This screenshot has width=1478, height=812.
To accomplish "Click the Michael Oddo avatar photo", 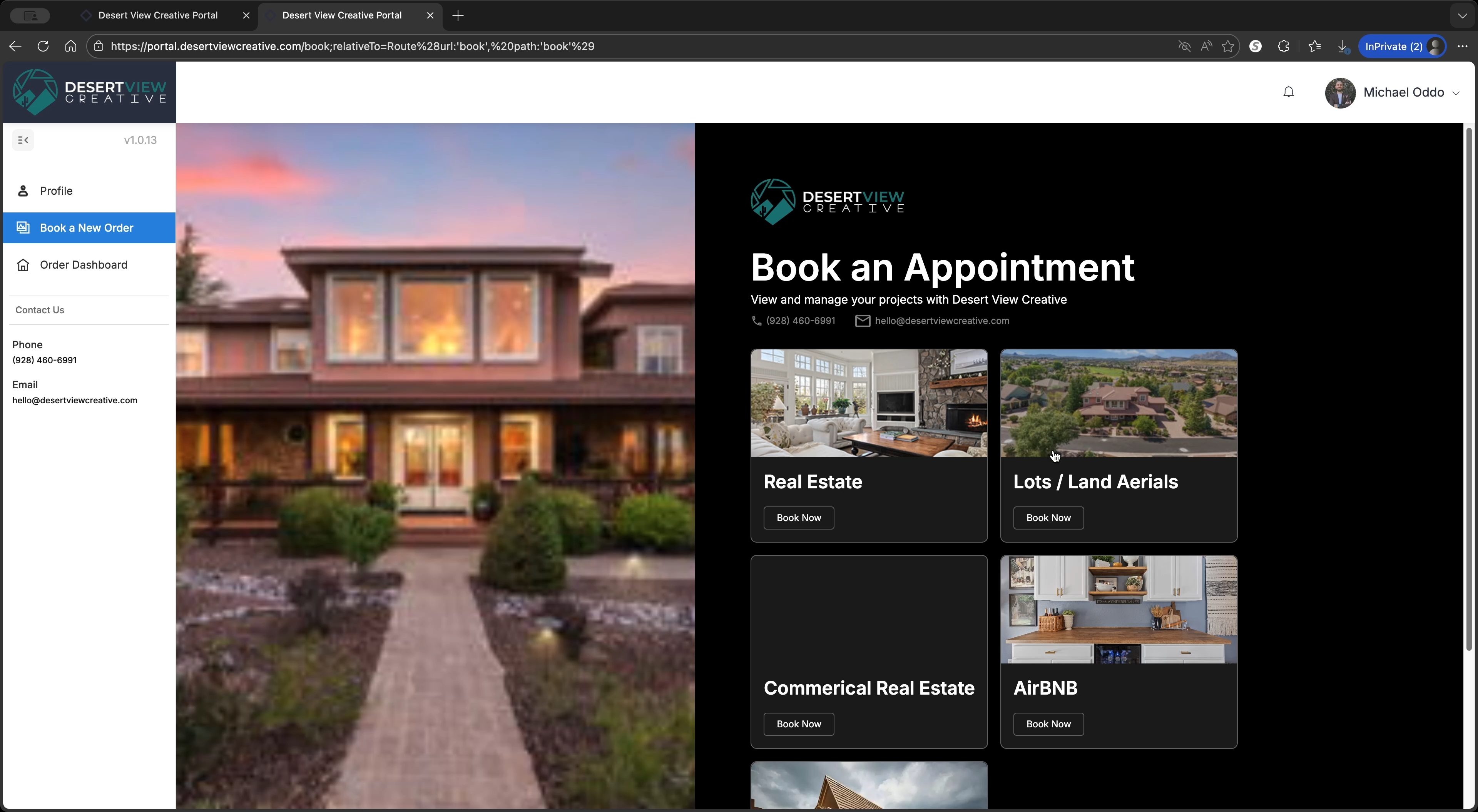I will [1340, 92].
